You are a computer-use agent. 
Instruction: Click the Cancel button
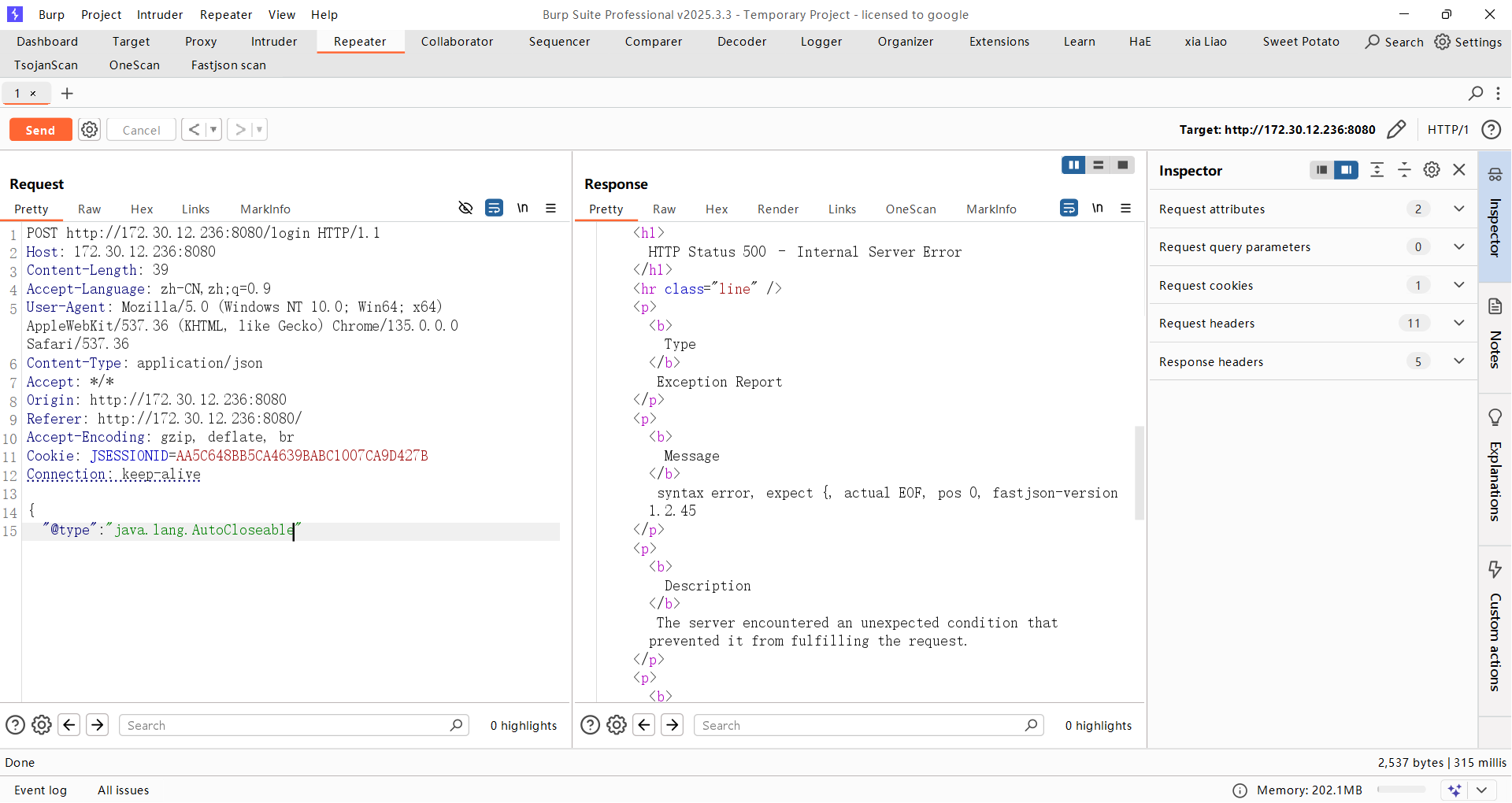point(141,130)
